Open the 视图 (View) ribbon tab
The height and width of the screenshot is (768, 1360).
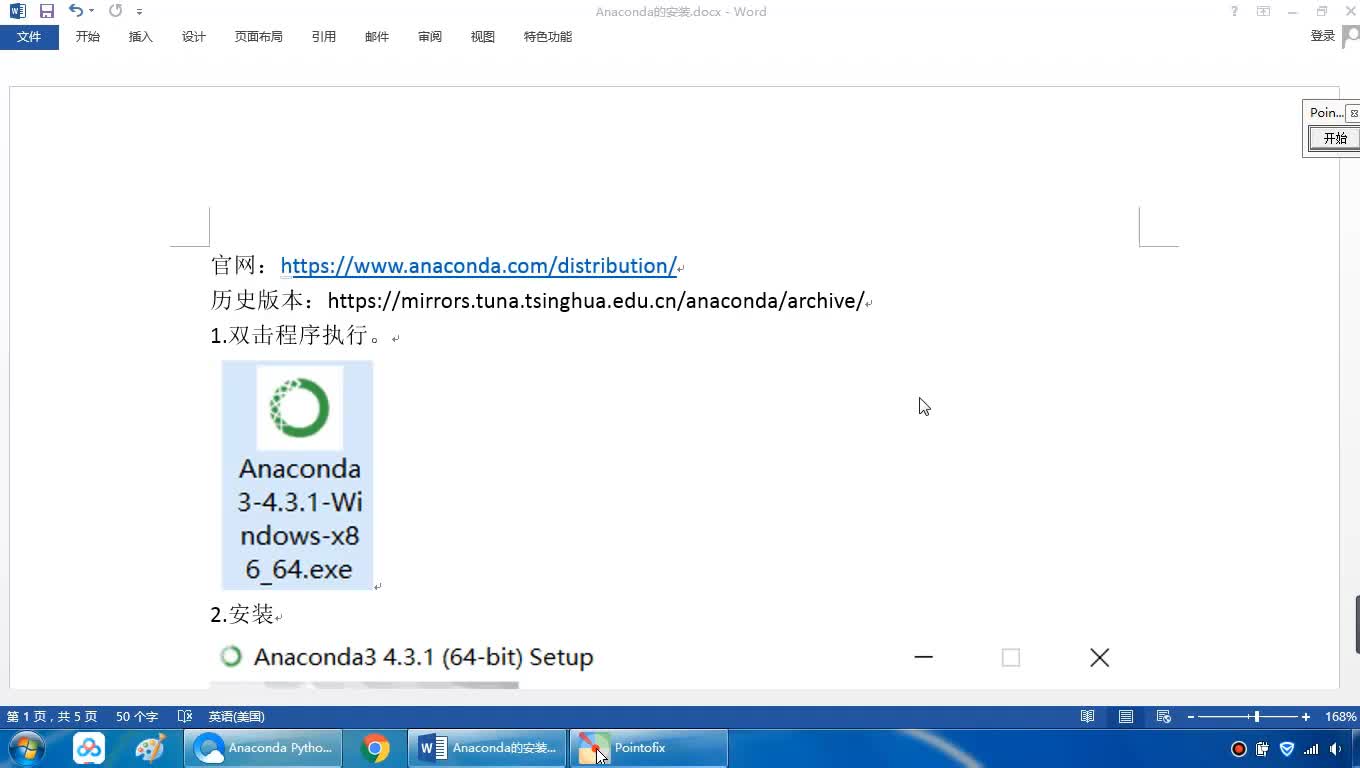(x=483, y=37)
